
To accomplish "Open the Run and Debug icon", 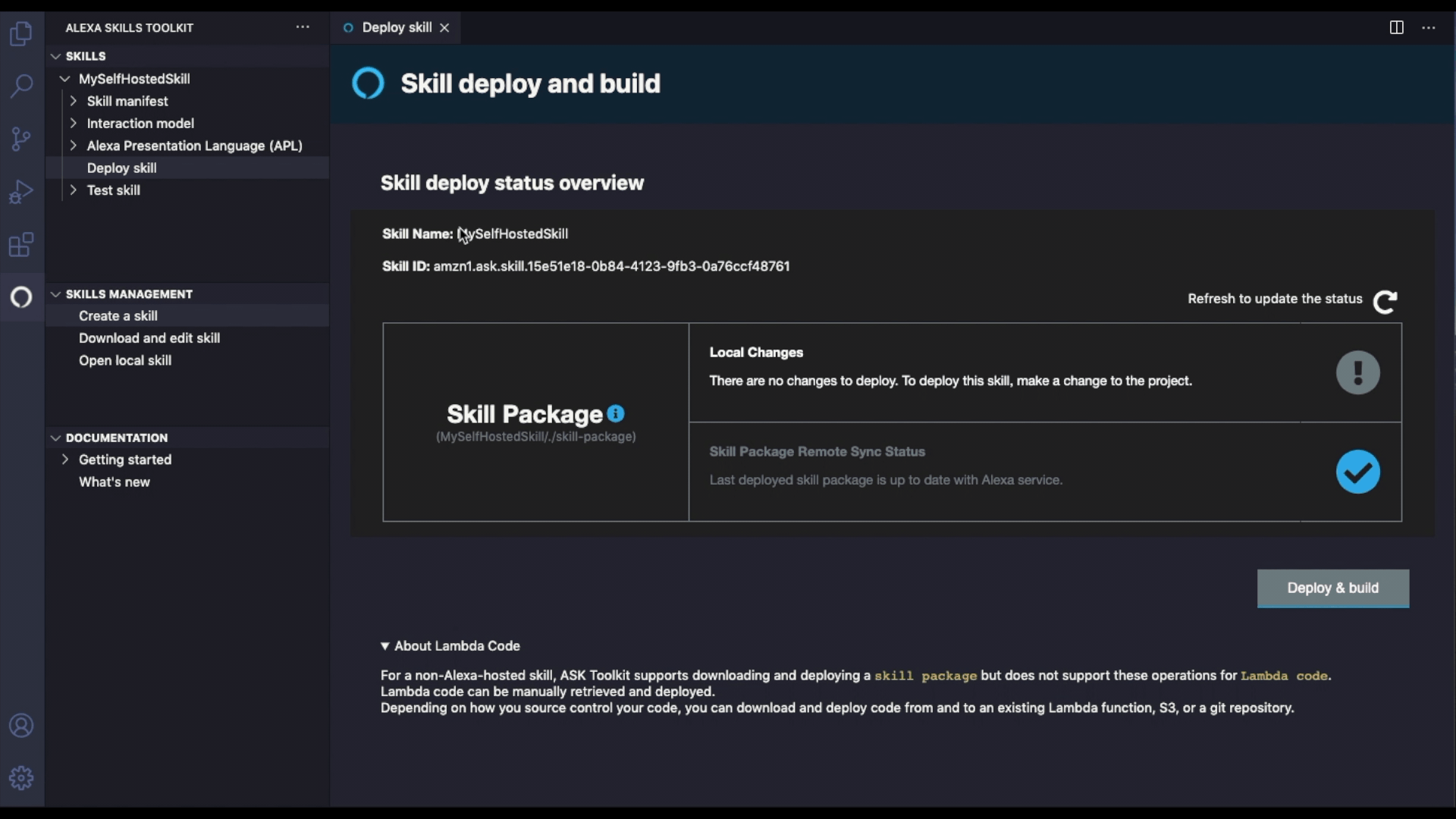I will click(21, 192).
